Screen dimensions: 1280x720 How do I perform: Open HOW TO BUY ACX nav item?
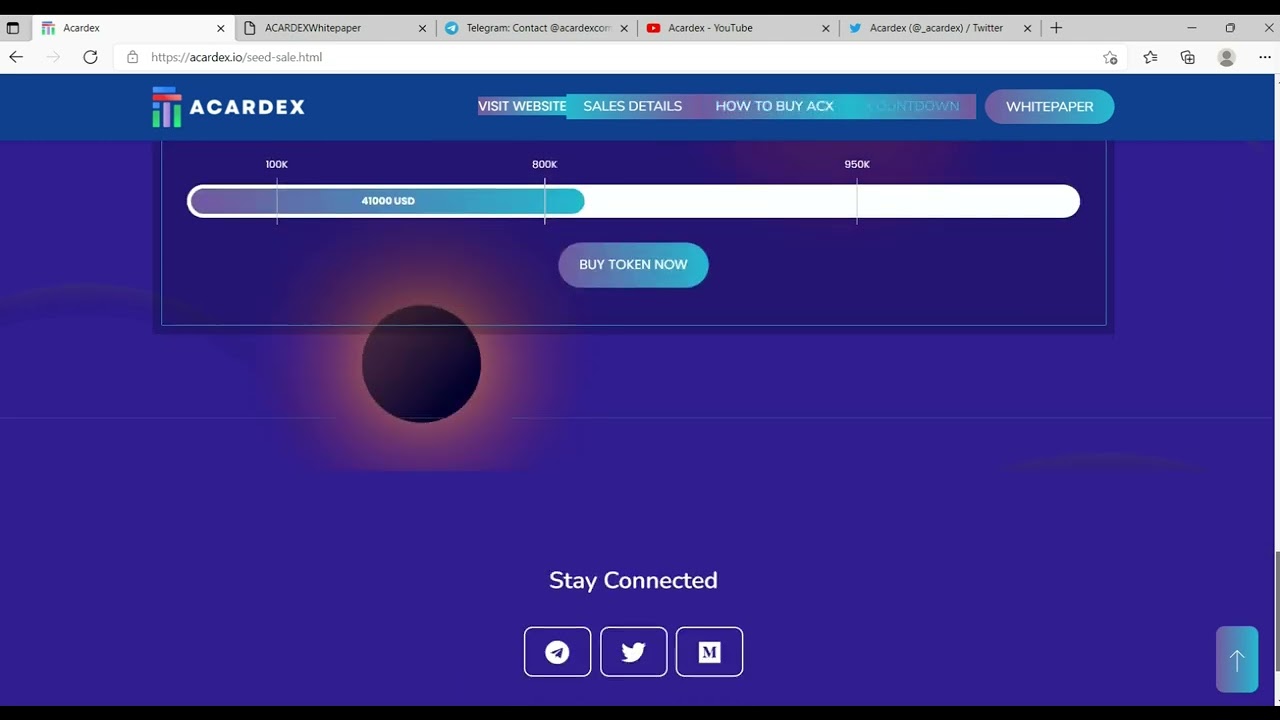coord(774,106)
